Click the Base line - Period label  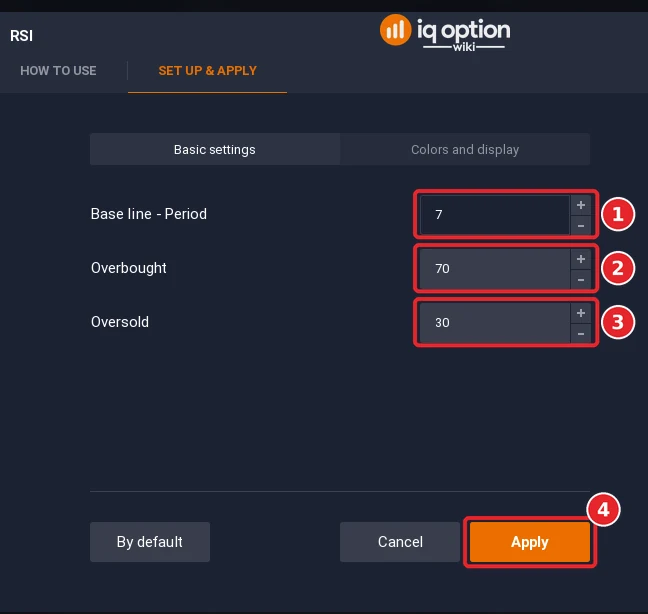coord(149,214)
